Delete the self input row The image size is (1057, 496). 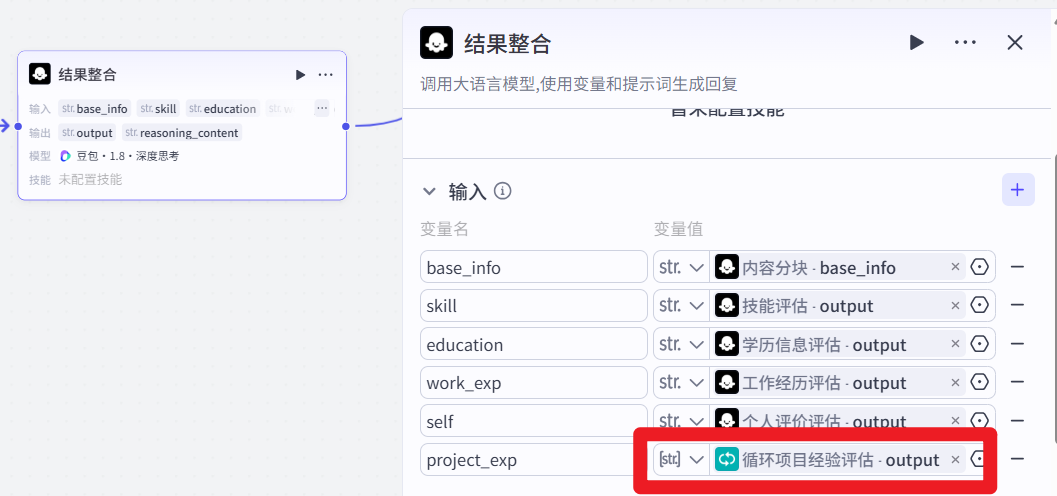coord(1017,421)
